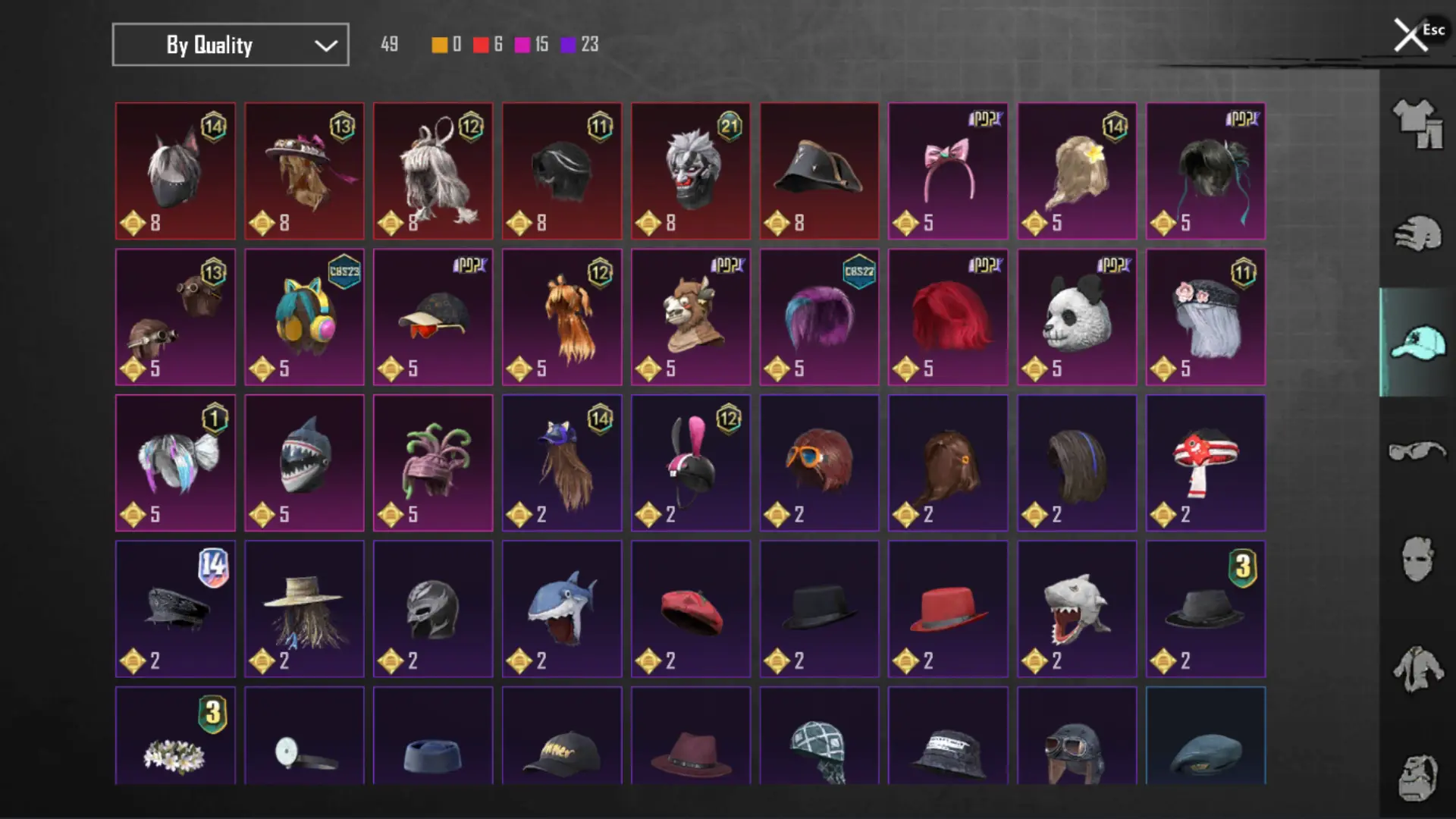The image size is (1456, 819).
Task: Open the gorilla-head category icon at the bottom
Action: (1417, 777)
